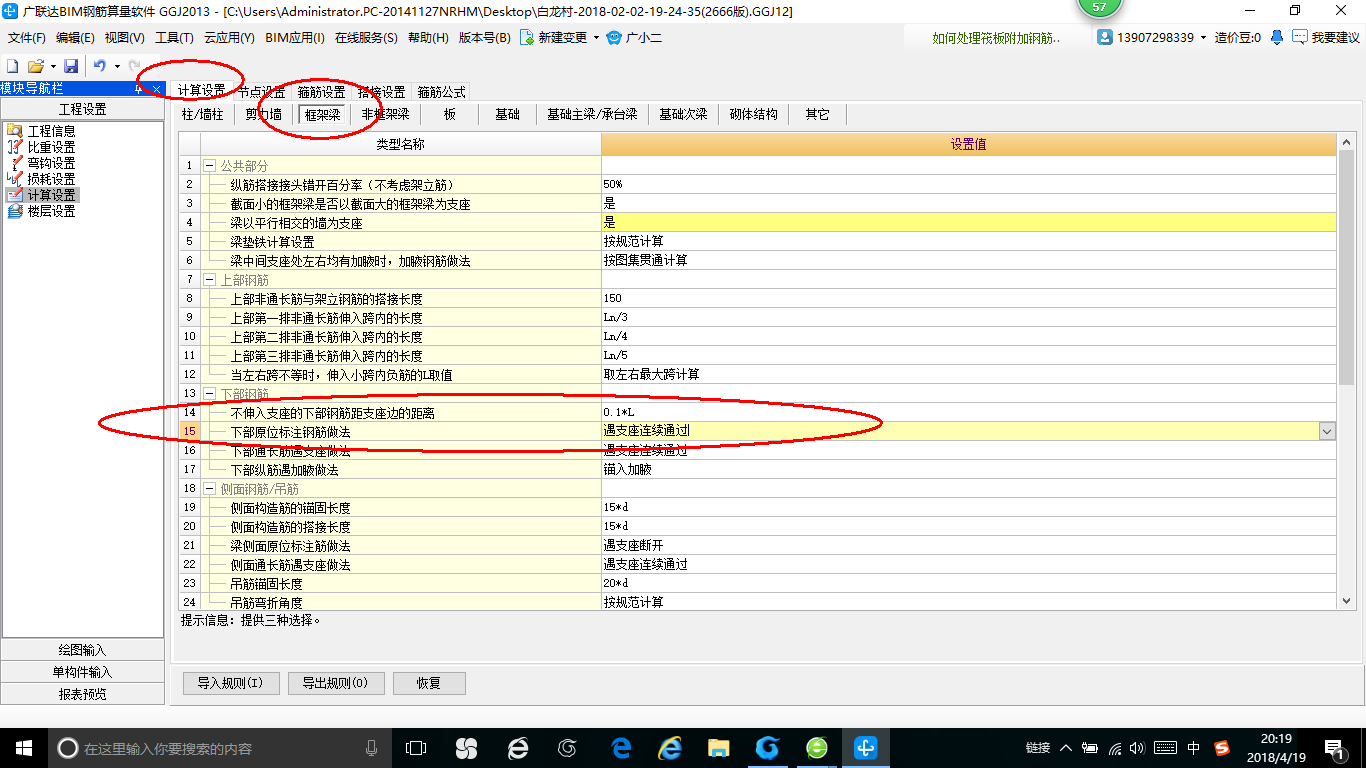This screenshot has width=1366, height=768.
Task: Click the 新建变更 toolbar button
Action: pyautogui.click(x=555, y=38)
